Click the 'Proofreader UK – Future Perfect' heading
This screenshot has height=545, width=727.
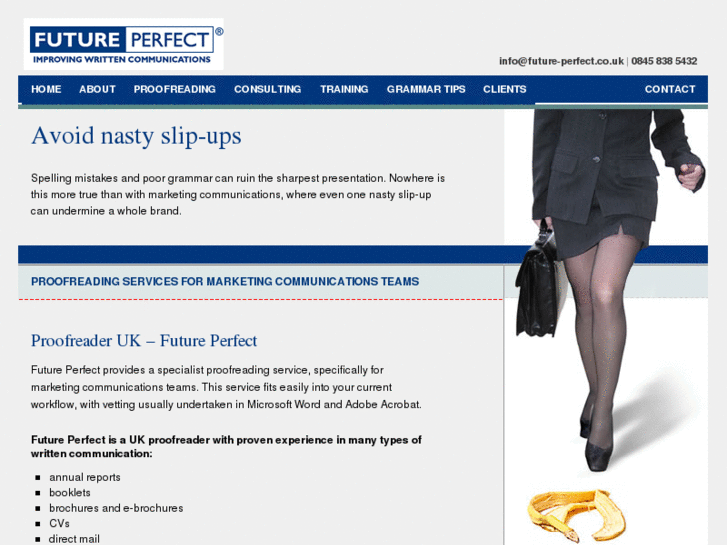click(x=144, y=341)
